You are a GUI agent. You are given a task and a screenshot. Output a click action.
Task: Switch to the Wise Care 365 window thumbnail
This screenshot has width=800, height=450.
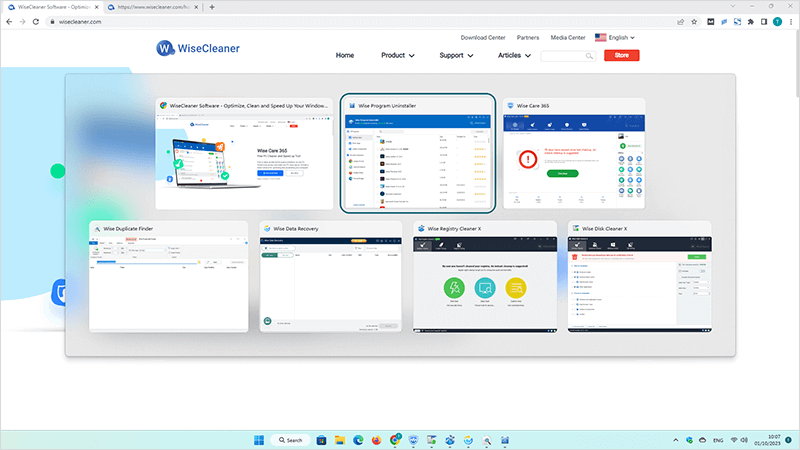click(574, 154)
